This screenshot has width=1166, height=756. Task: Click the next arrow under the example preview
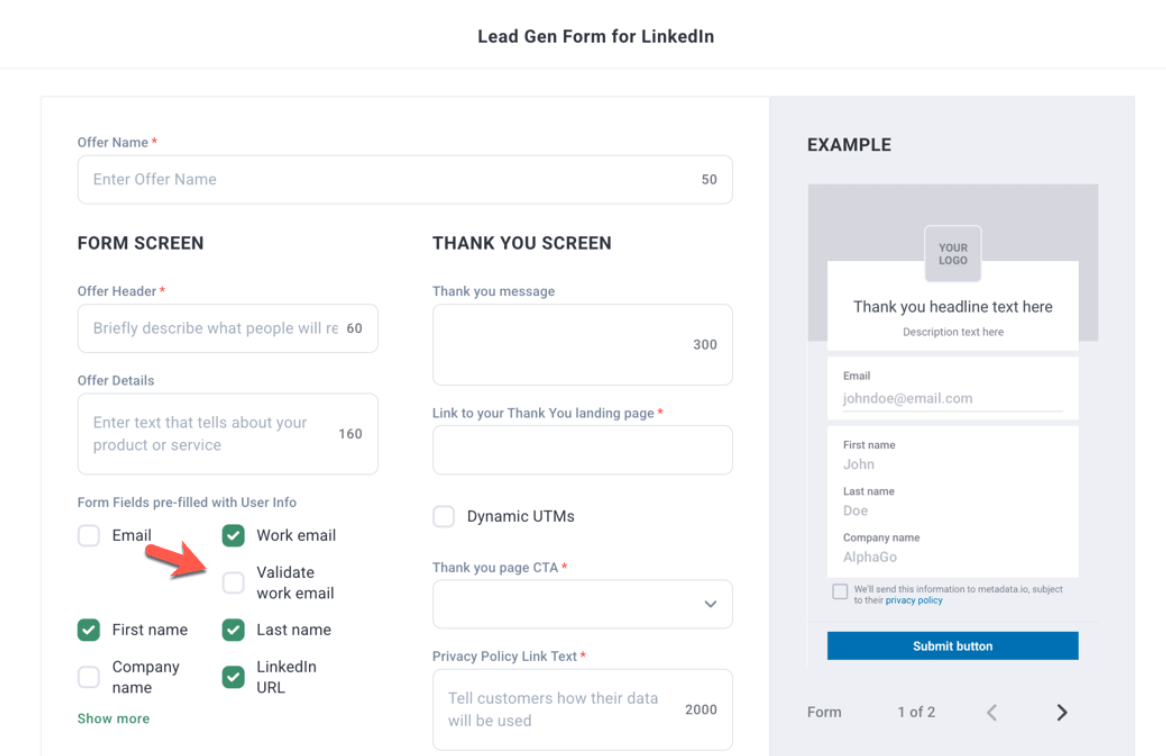1061,712
